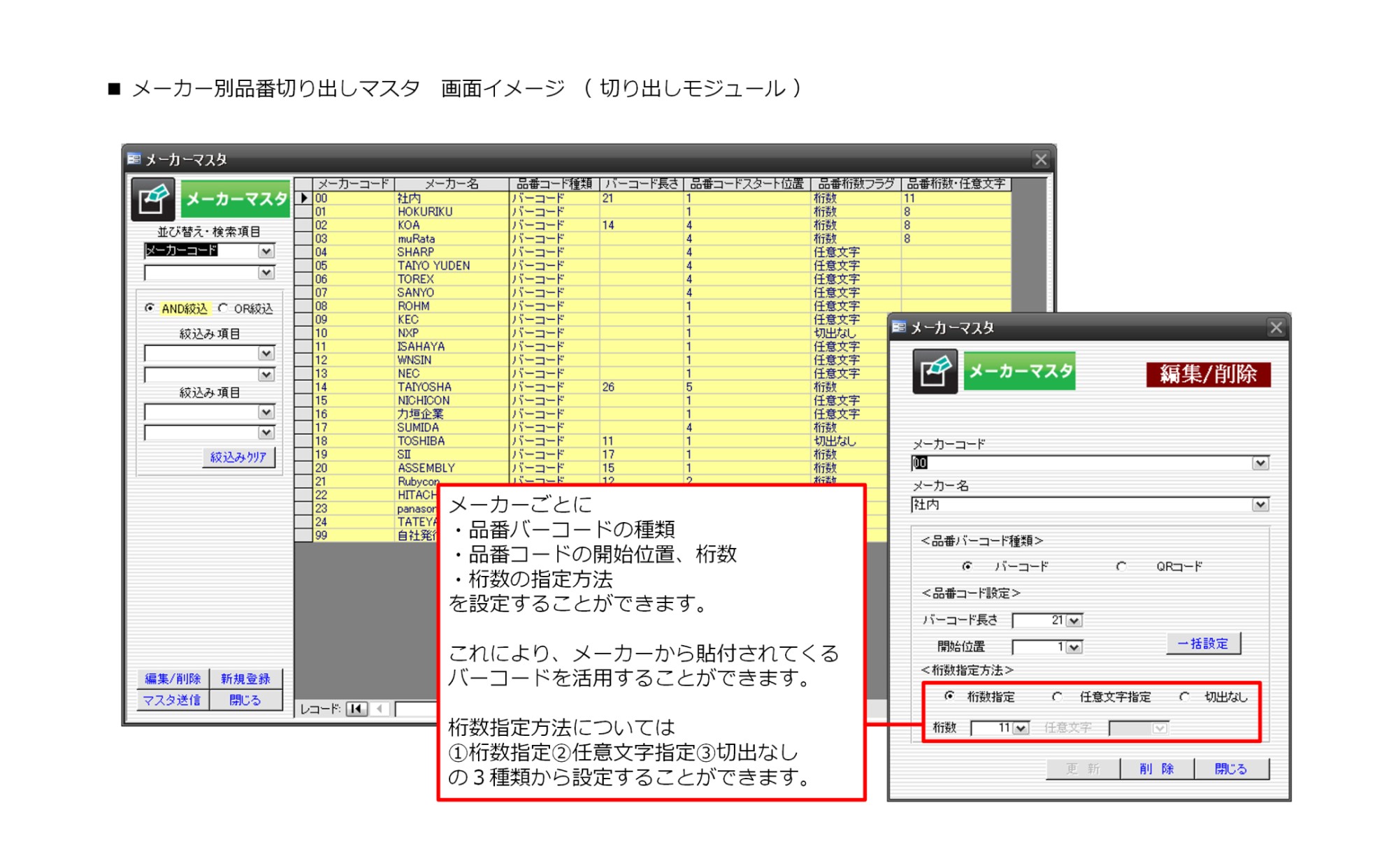The width and height of the screenshot is (1398, 868).
Task: Select 任意文字指定 radio option
Action: [1057, 696]
